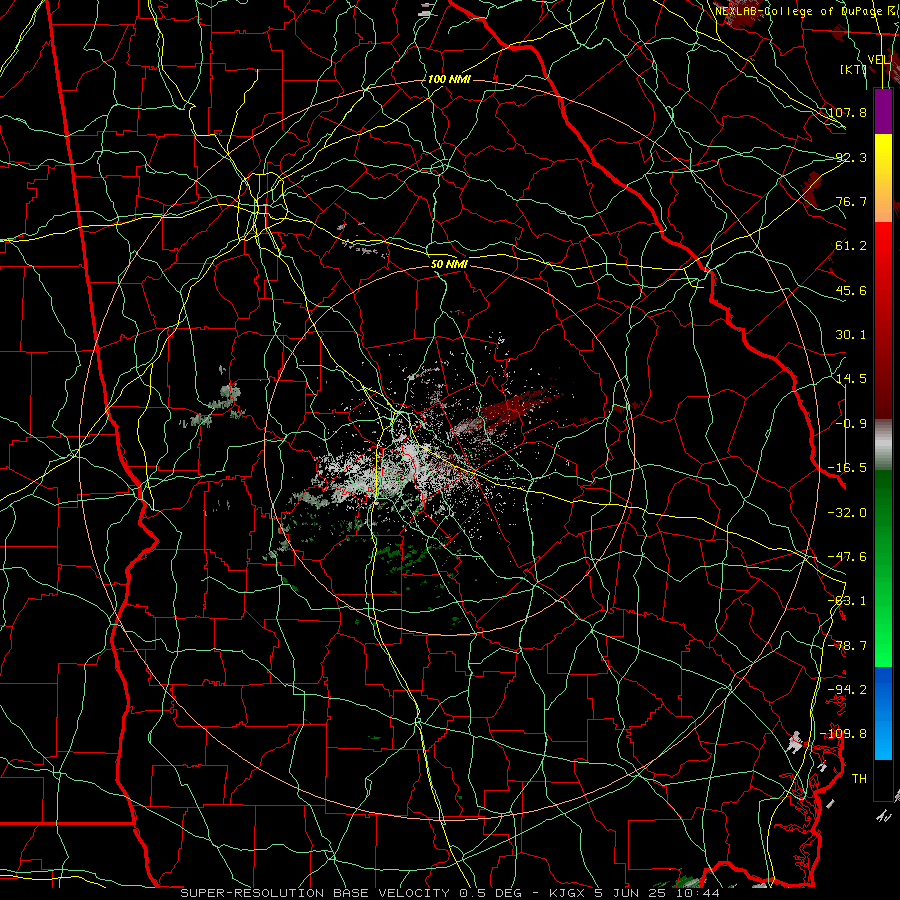Click the VEL legend heading
The height and width of the screenshot is (900, 900).
[879, 60]
